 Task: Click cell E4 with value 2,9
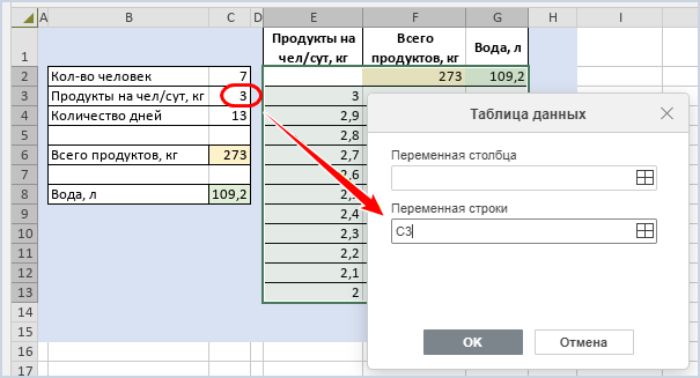point(313,116)
